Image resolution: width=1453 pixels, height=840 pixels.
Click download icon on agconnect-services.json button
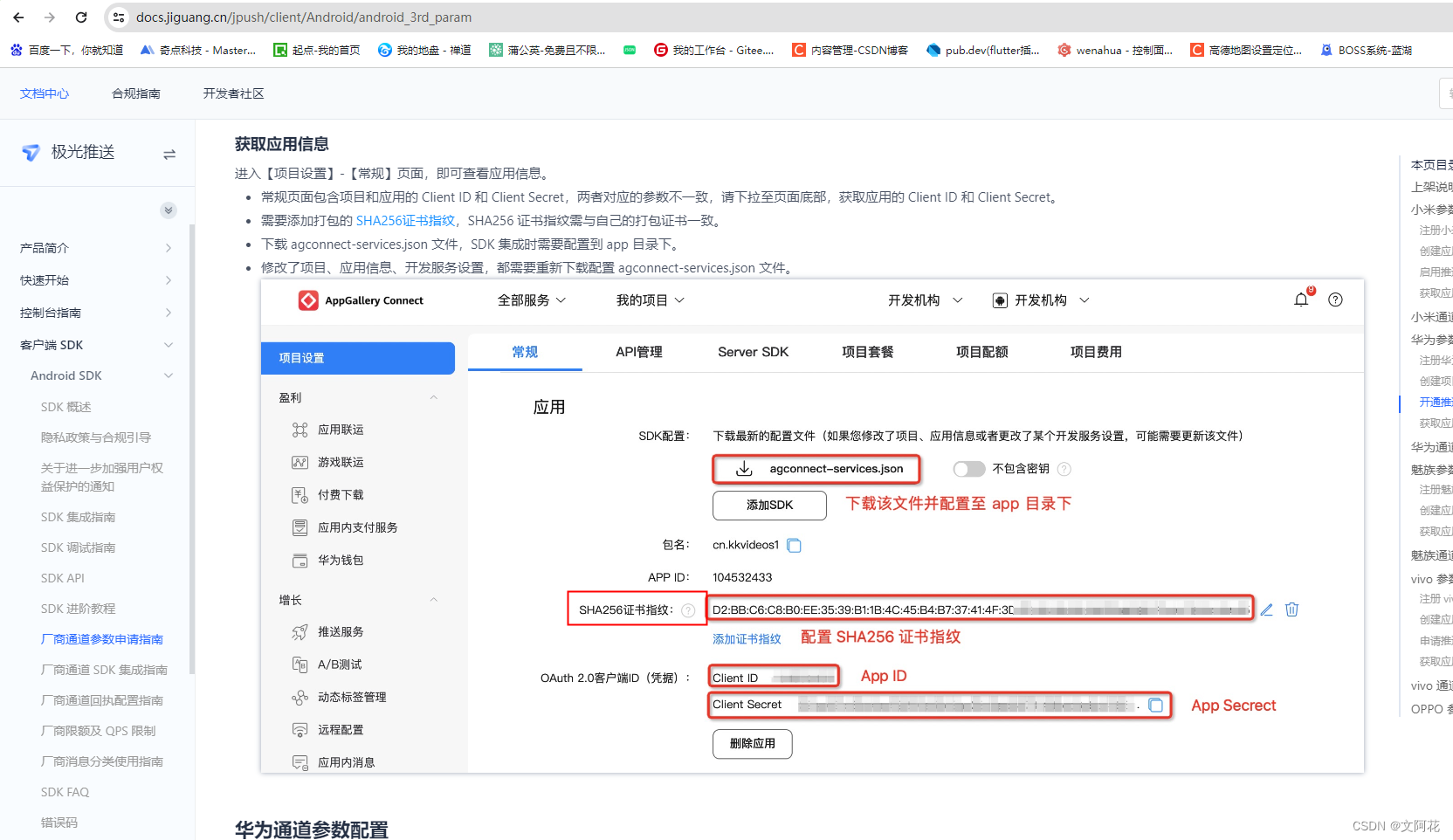tap(744, 469)
